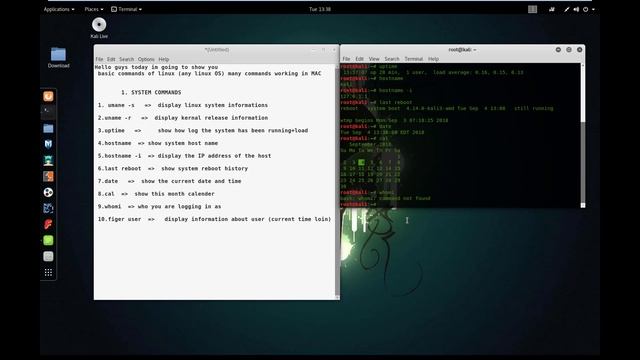Open the Places menu in top bar
The height and width of the screenshot is (360, 640).
[x=93, y=9]
